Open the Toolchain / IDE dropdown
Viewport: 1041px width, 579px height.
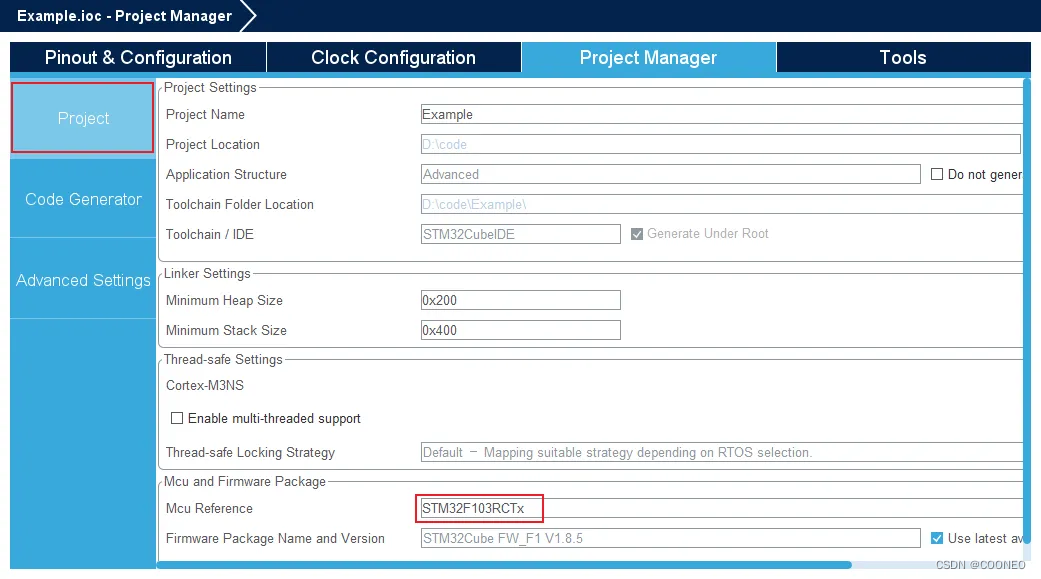(x=520, y=234)
